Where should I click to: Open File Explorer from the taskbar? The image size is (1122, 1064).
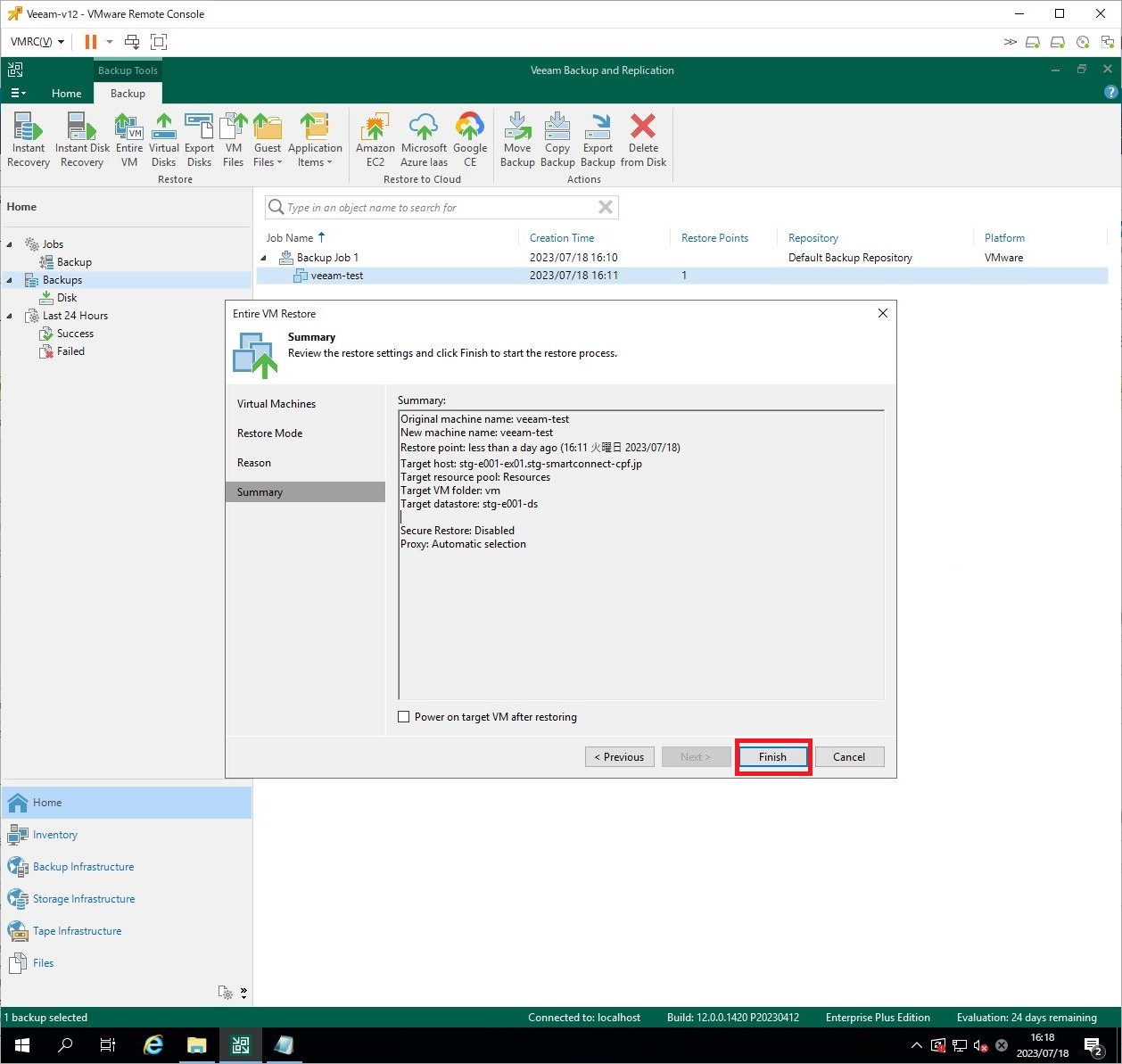coord(196,1045)
